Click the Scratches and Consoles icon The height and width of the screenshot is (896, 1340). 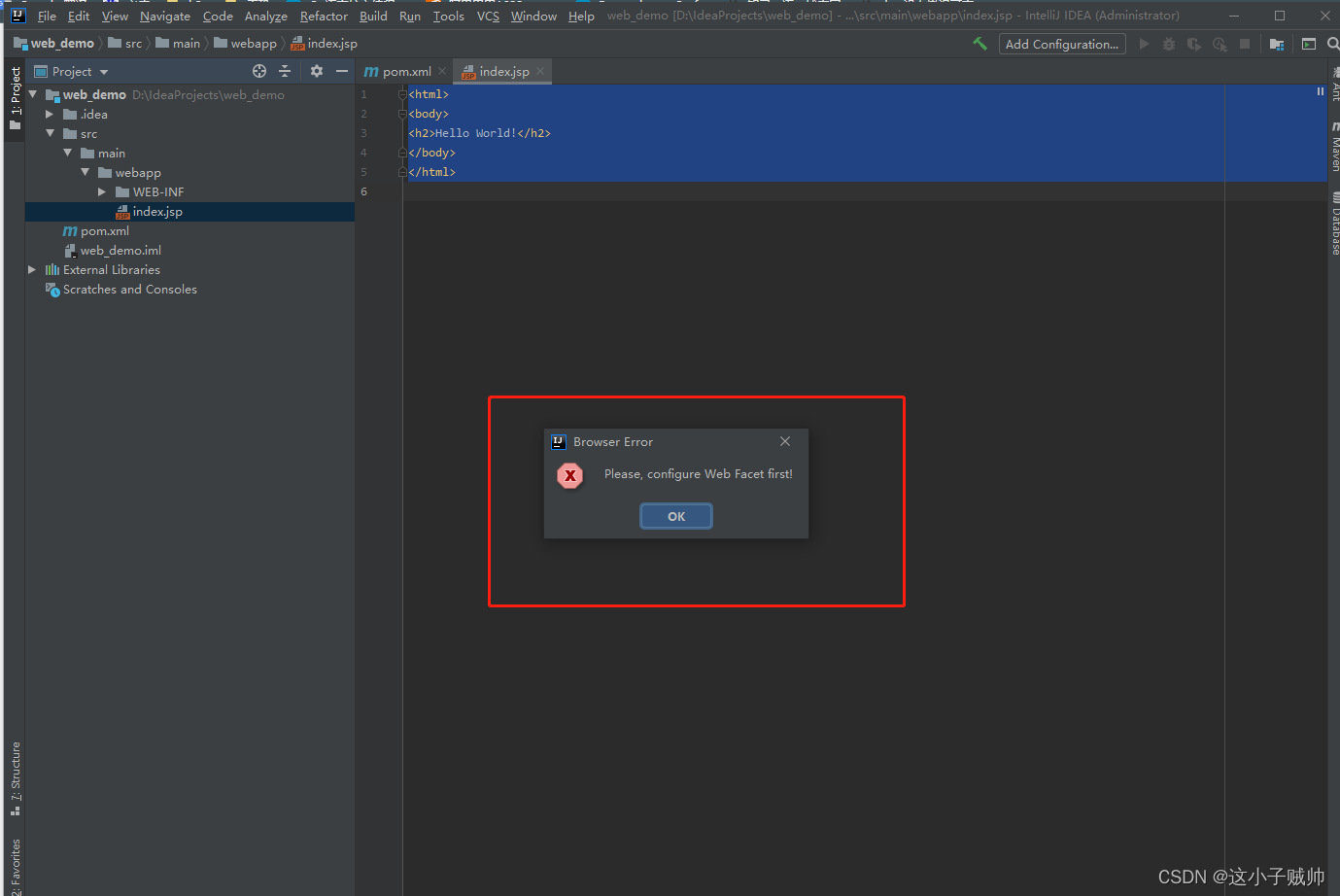(x=52, y=290)
